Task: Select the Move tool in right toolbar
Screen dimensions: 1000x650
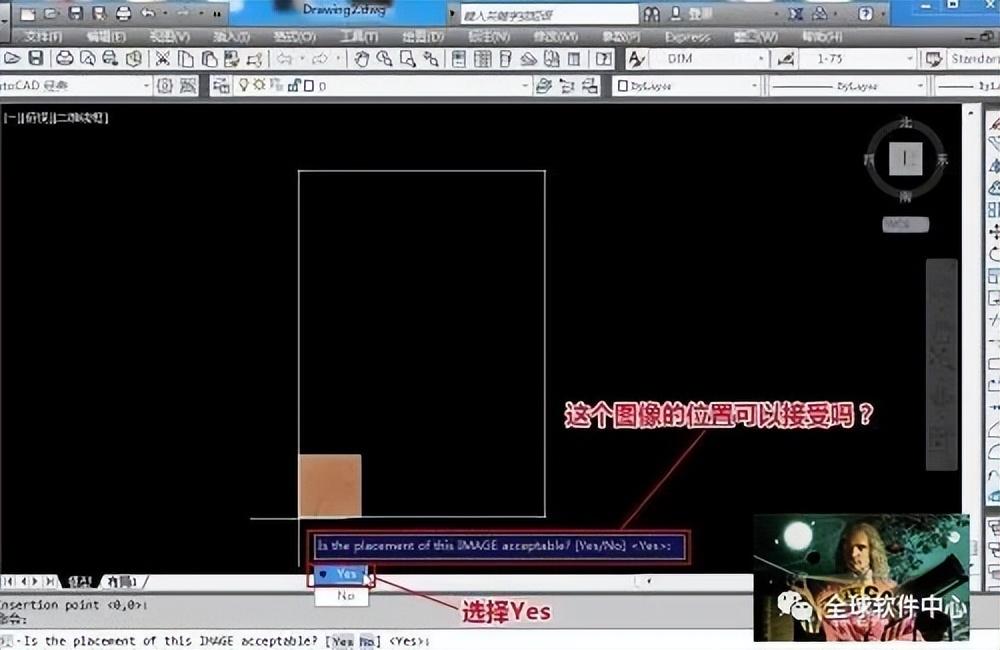Action: pos(994,232)
